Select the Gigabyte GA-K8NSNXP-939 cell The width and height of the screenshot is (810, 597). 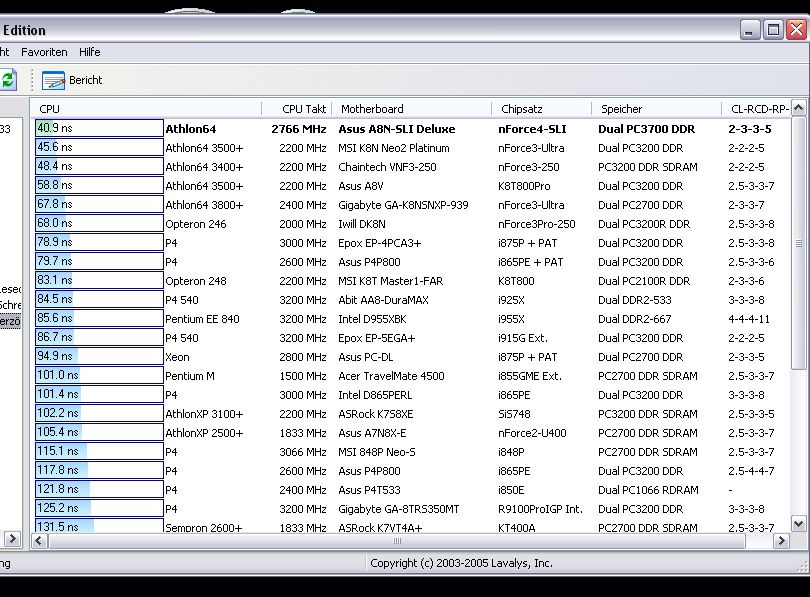pos(403,205)
